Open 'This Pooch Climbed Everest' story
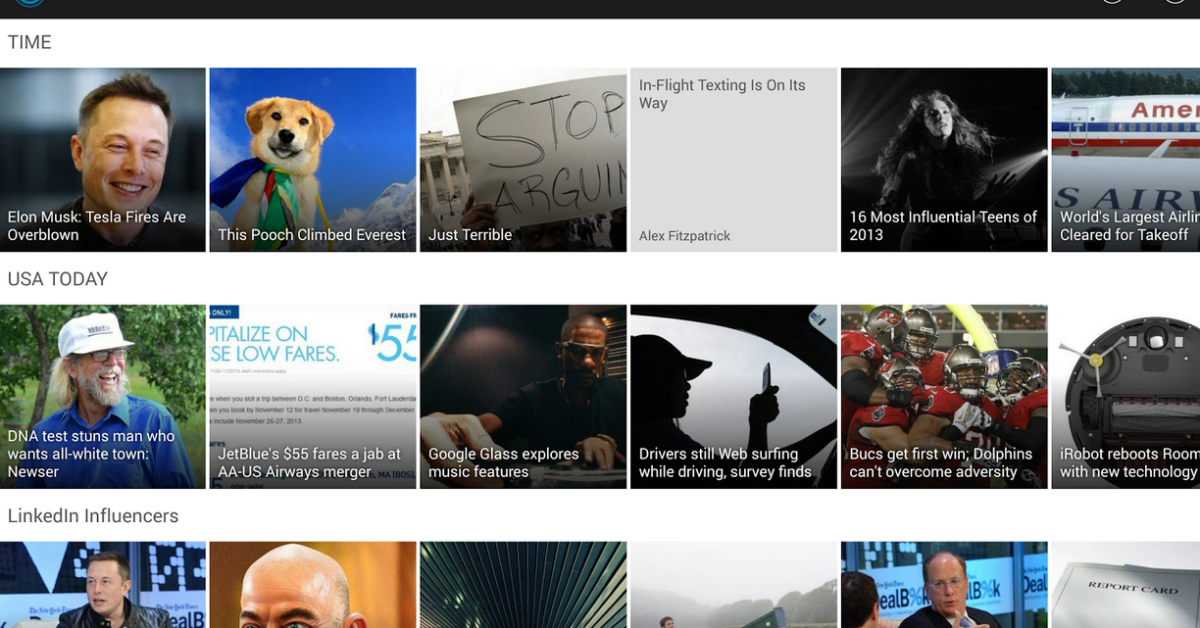The width and height of the screenshot is (1200, 628). point(313,160)
